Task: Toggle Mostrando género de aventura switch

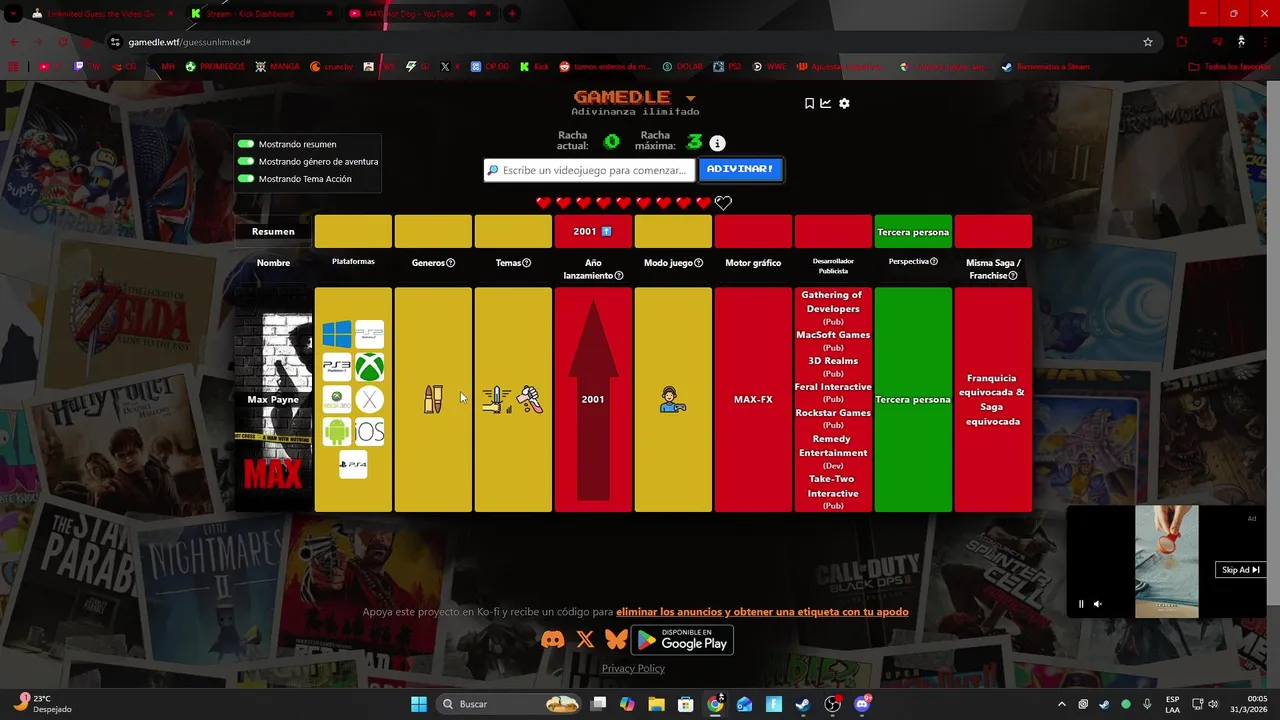Action: click(x=246, y=161)
